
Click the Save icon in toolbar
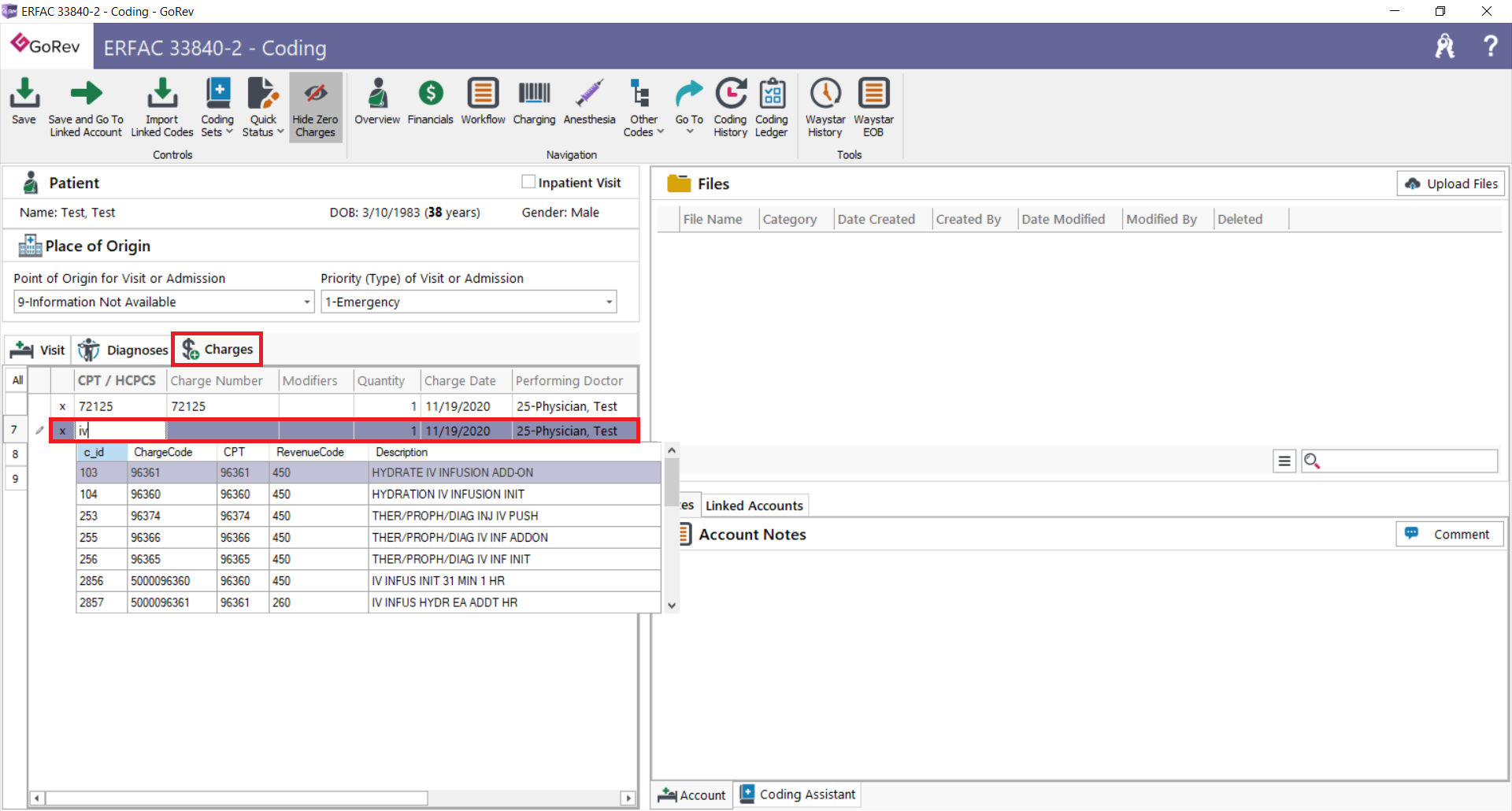tap(24, 101)
